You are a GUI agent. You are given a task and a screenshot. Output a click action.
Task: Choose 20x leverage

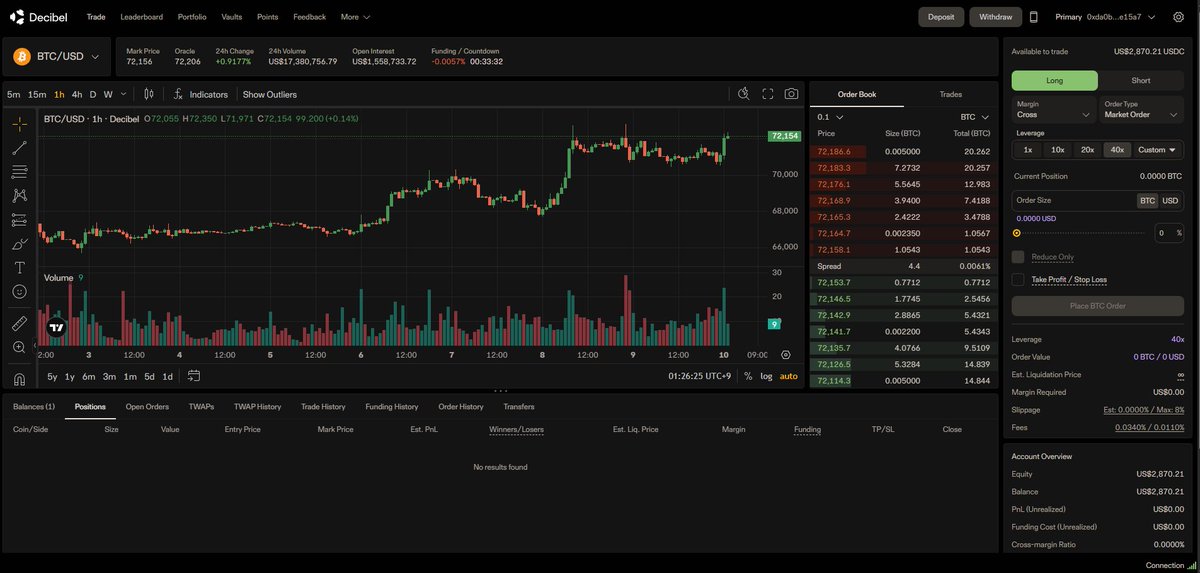(1087, 150)
